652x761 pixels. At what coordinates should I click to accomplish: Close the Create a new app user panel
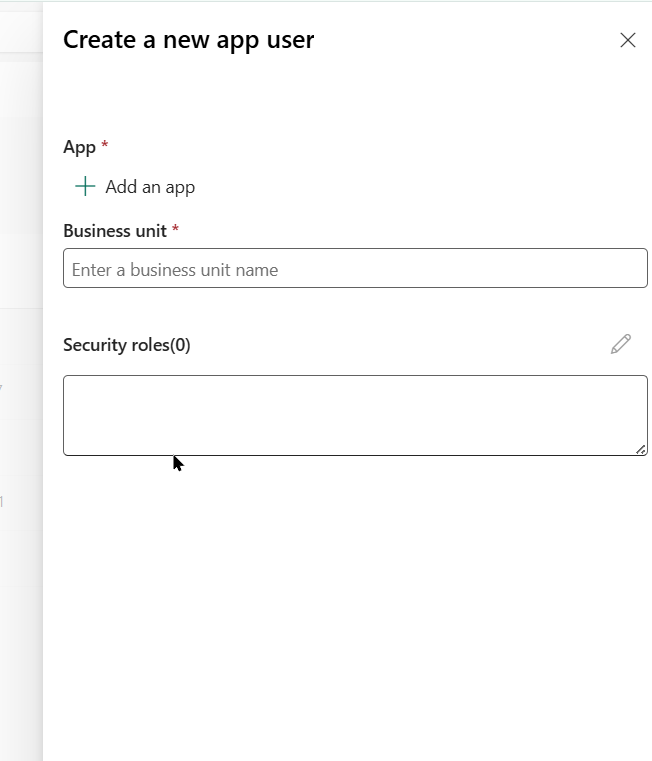pos(628,40)
